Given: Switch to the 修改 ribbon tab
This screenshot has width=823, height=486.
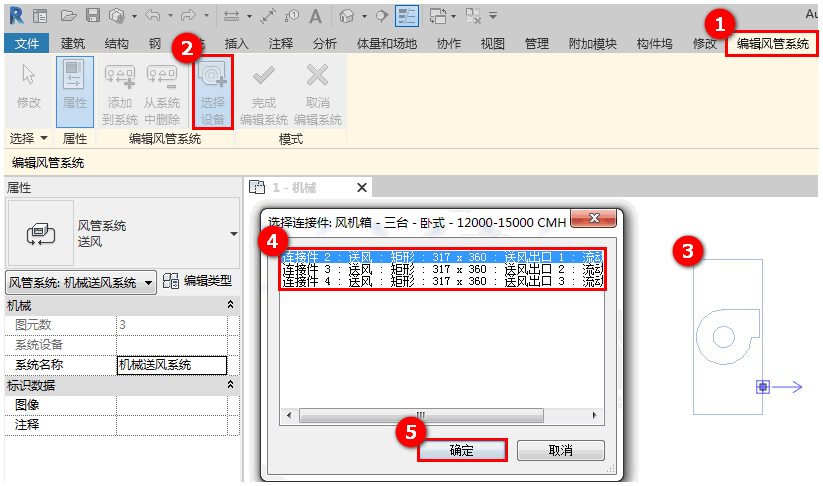Looking at the screenshot, I should (x=704, y=44).
